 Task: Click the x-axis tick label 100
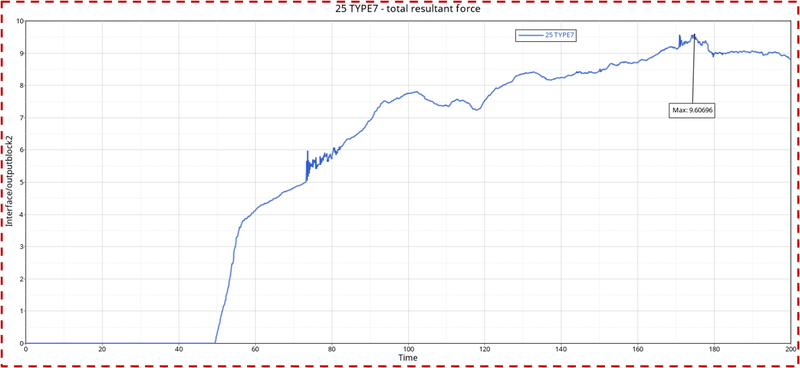tap(408, 349)
